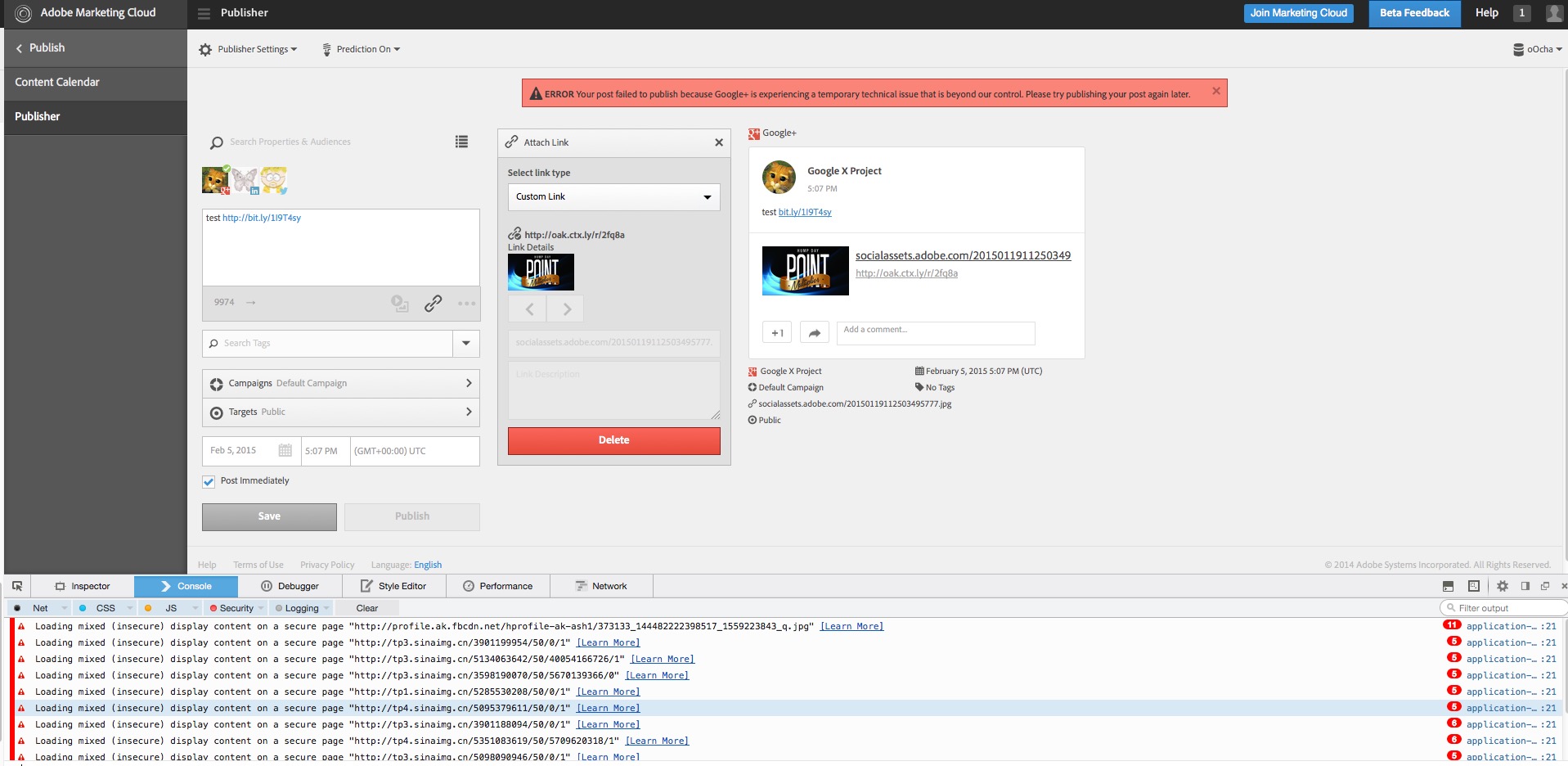This screenshot has height=766, width=1568.
Task: Open the Custom Link type dropdown
Action: [x=613, y=197]
